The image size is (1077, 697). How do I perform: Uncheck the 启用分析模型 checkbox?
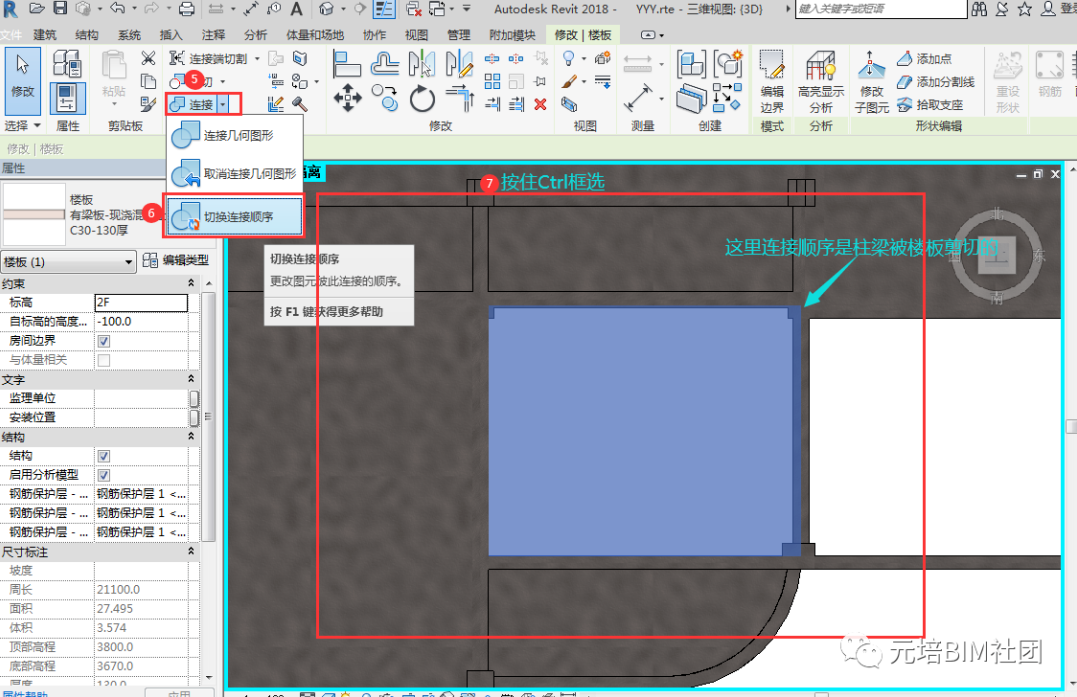point(104,475)
